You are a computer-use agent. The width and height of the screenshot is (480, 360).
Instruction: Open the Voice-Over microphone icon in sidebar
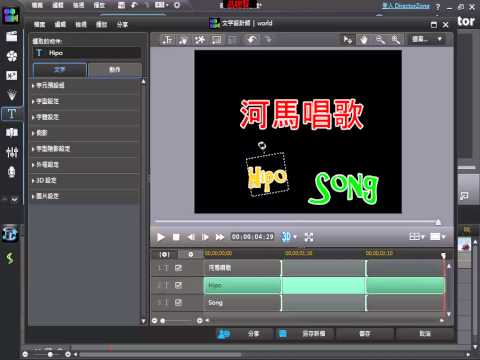(x=12, y=172)
